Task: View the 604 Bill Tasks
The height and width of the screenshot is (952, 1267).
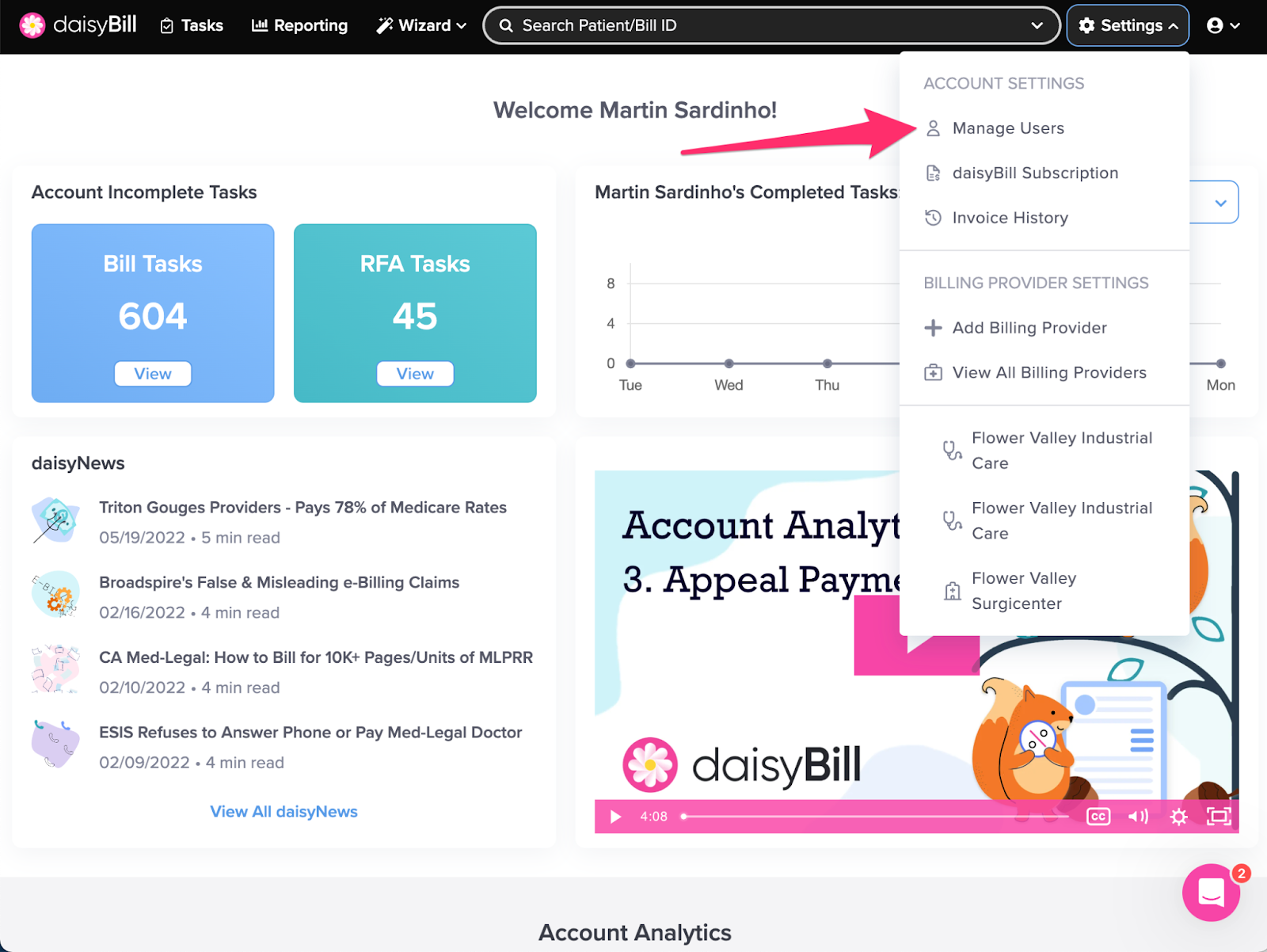Action: (x=152, y=373)
